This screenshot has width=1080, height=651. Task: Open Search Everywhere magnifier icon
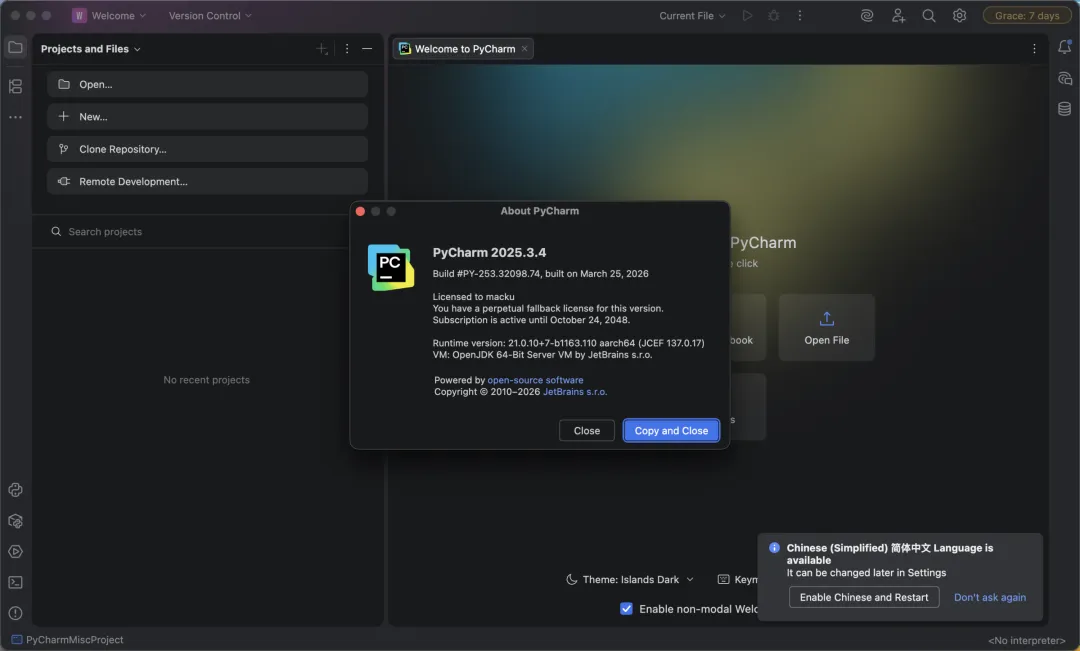click(928, 15)
